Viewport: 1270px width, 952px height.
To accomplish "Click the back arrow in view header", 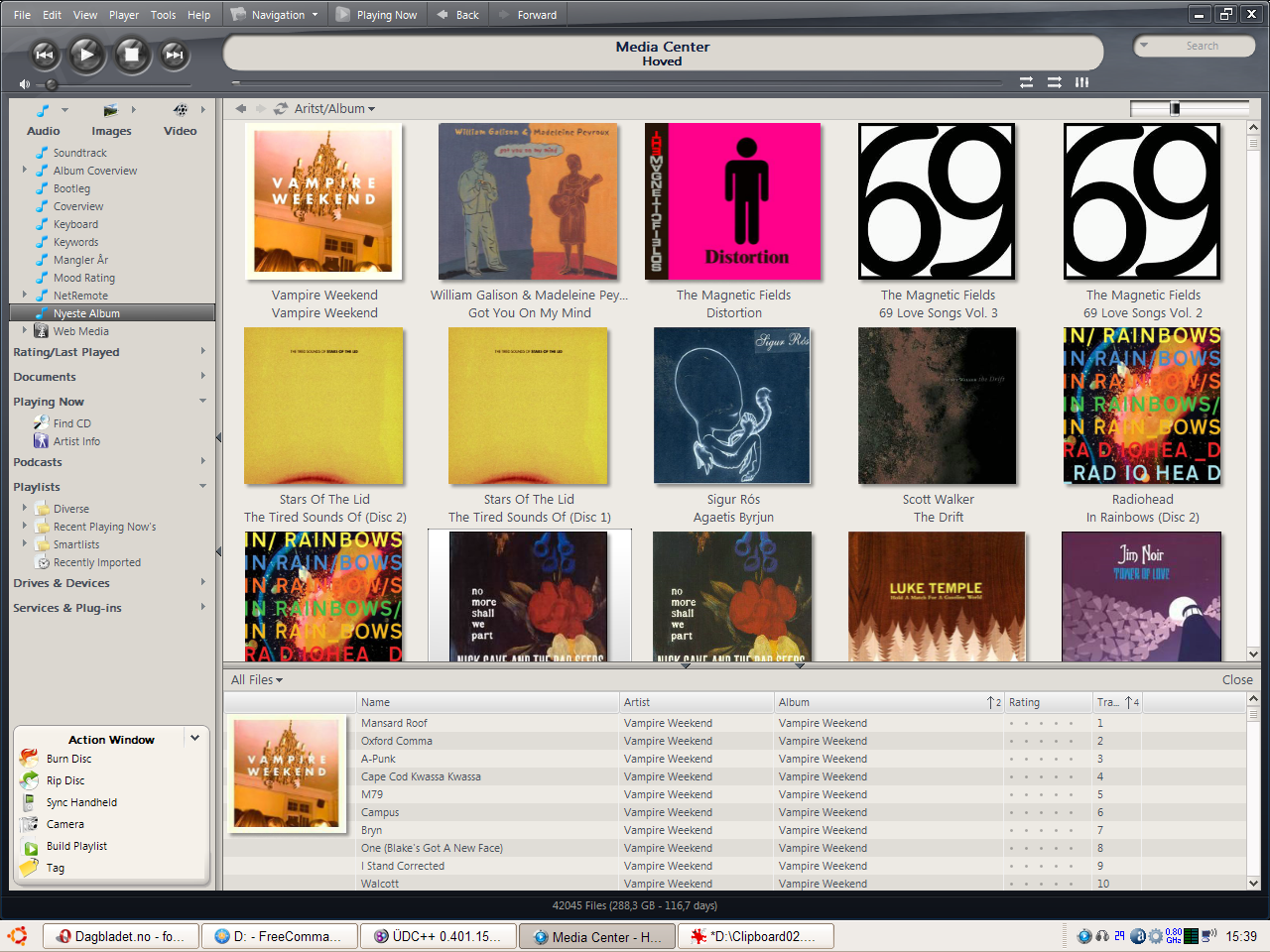I will coord(240,109).
